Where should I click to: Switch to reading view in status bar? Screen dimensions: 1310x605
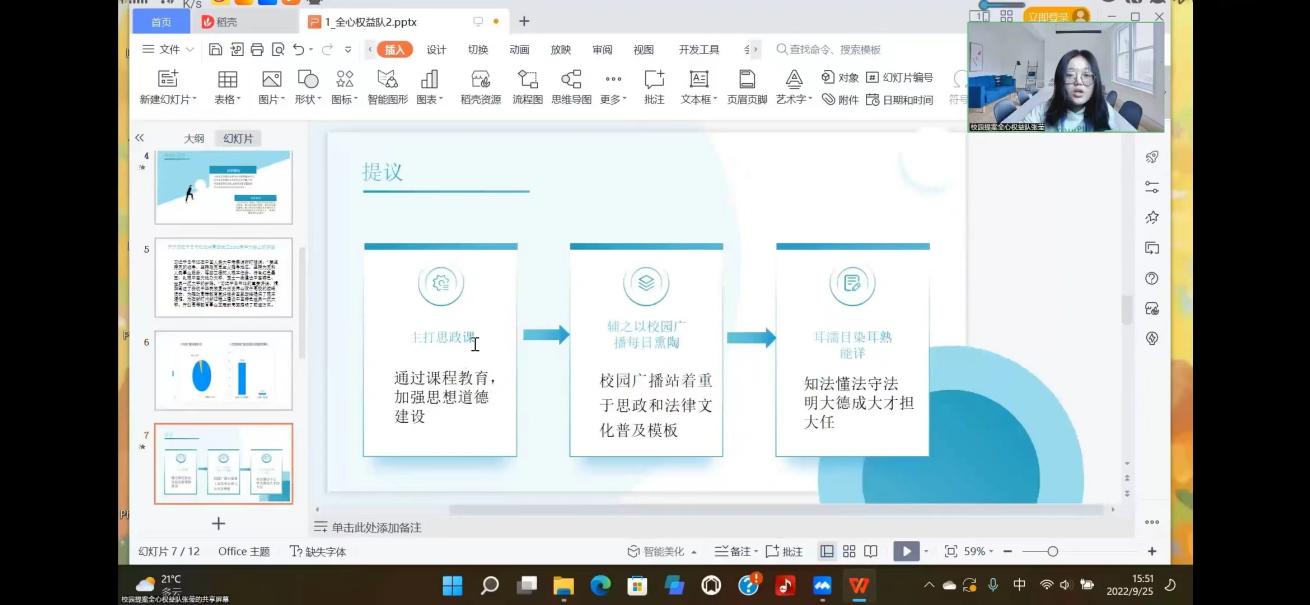(x=871, y=551)
